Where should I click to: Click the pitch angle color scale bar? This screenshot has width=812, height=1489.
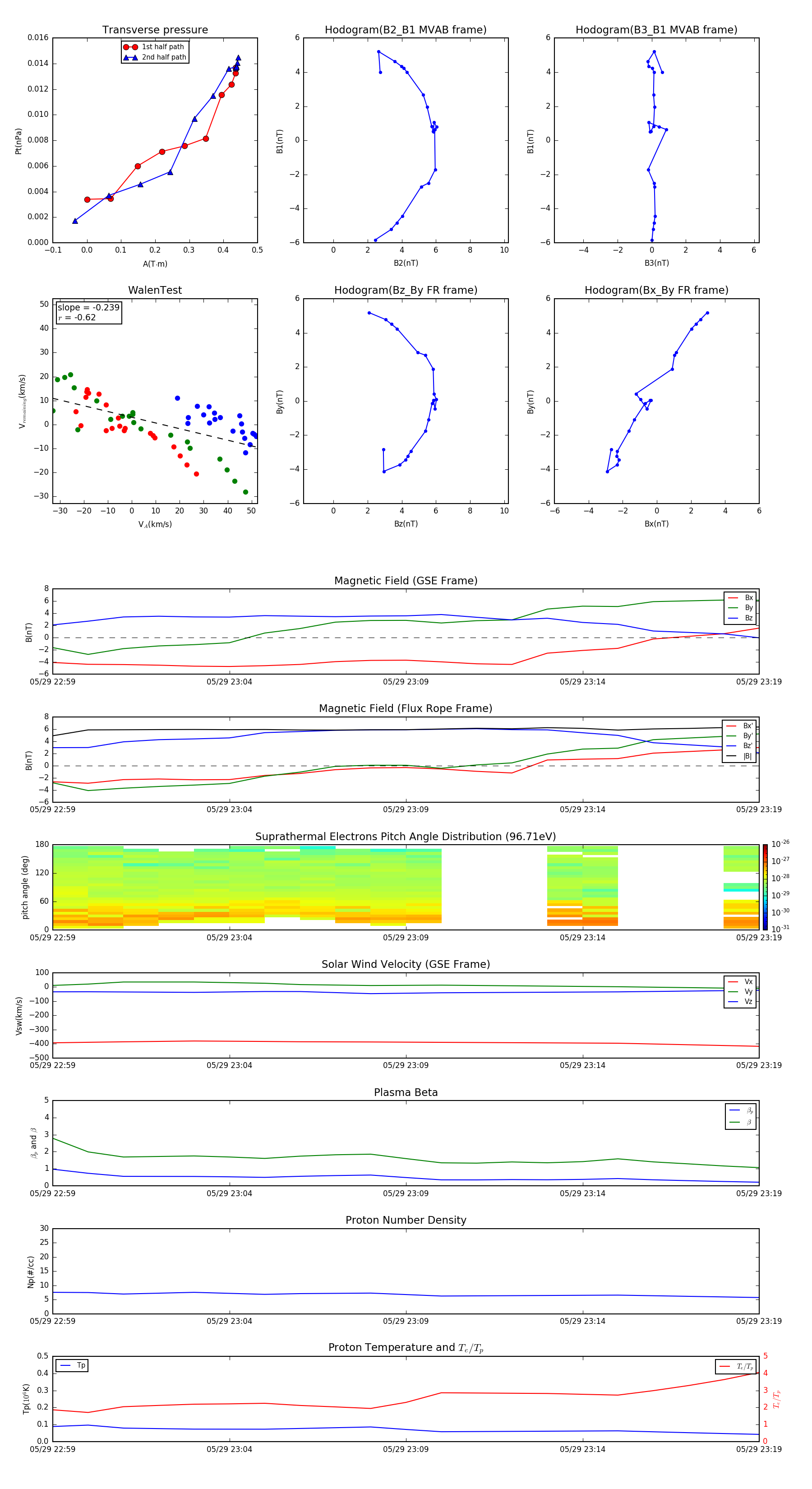click(x=765, y=887)
